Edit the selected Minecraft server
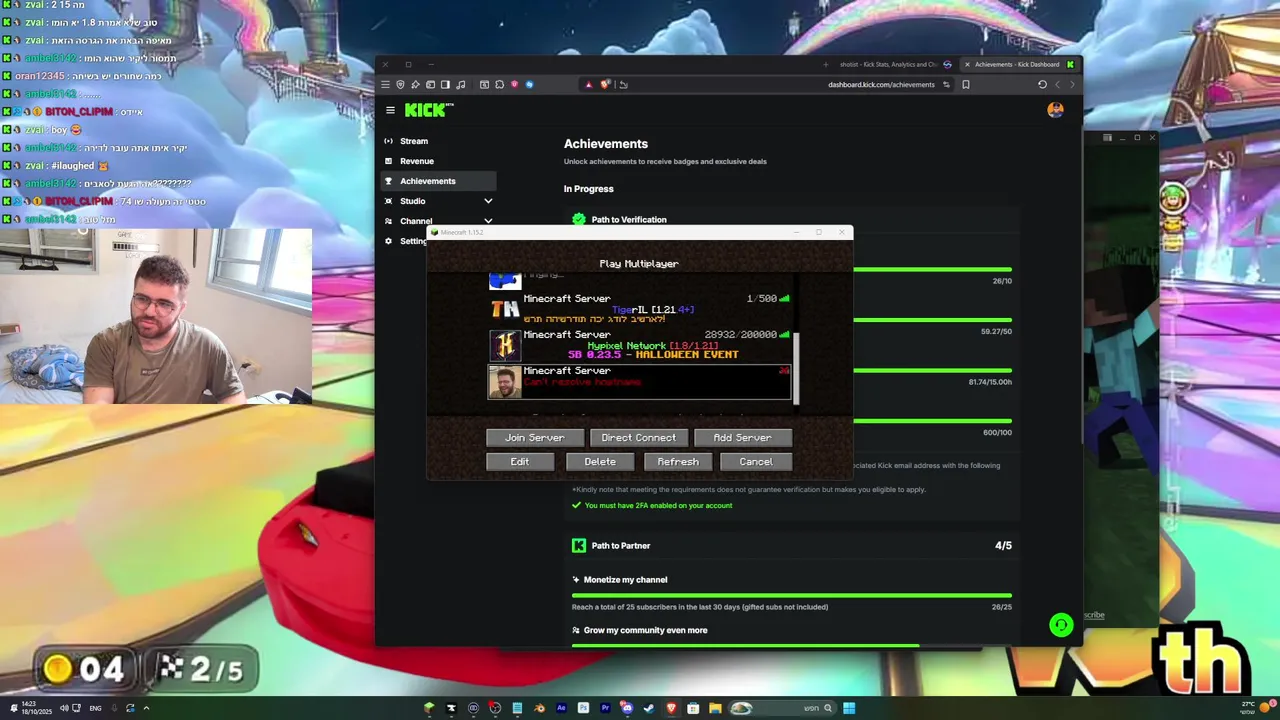This screenshot has width=1280, height=720. (520, 461)
